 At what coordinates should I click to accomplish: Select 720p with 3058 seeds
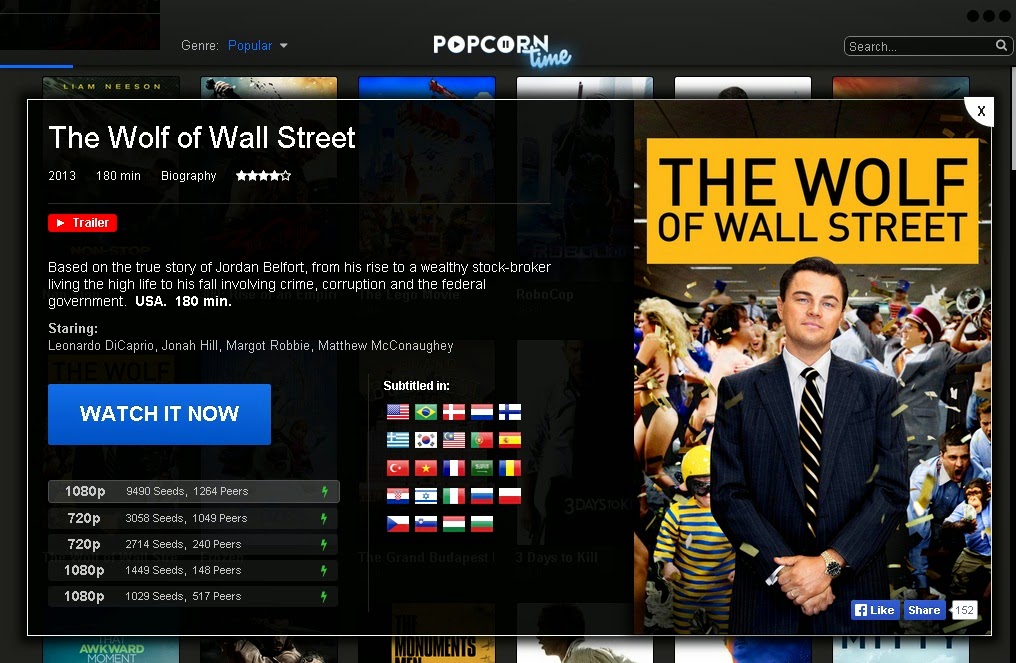coord(193,518)
